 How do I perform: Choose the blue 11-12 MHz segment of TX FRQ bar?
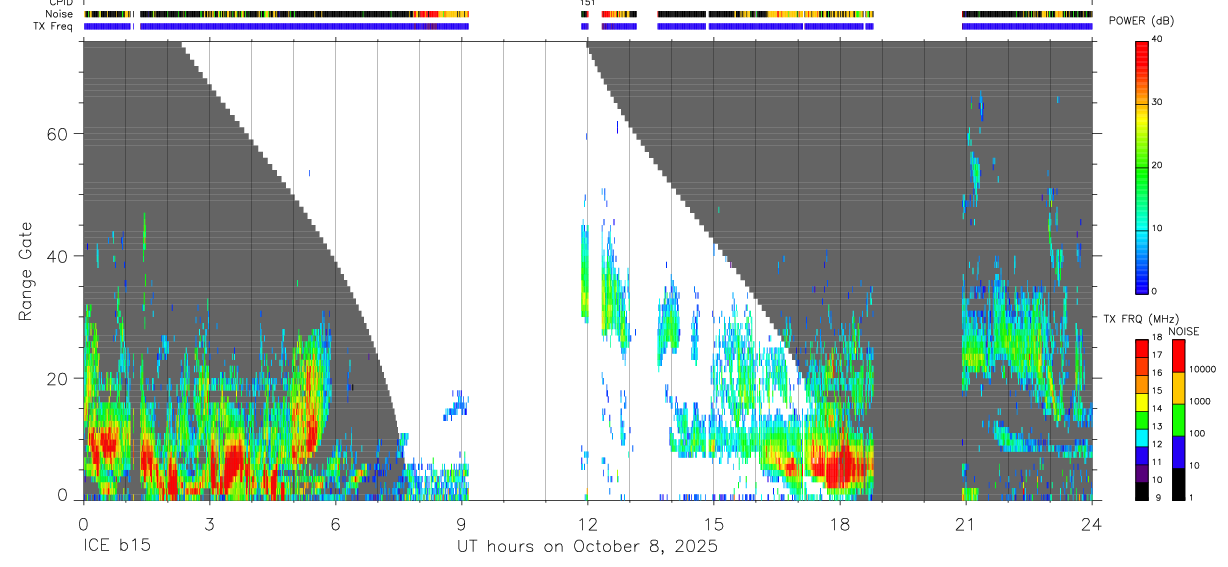click(1142, 455)
